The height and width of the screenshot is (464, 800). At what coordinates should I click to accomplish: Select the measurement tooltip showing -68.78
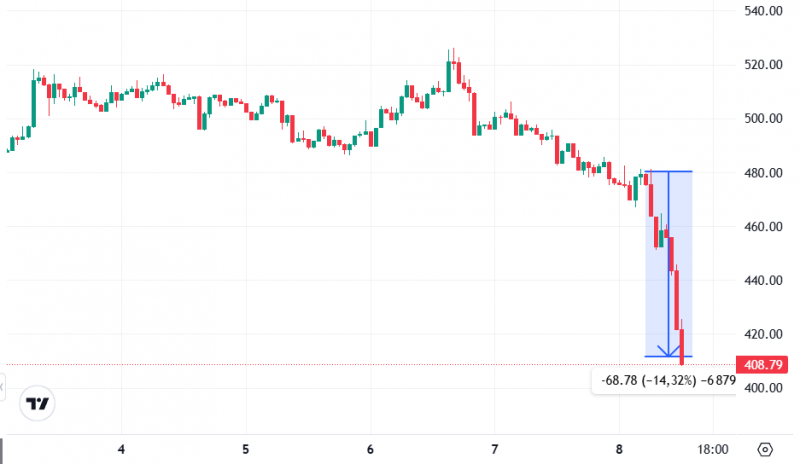pyautogui.click(x=664, y=380)
